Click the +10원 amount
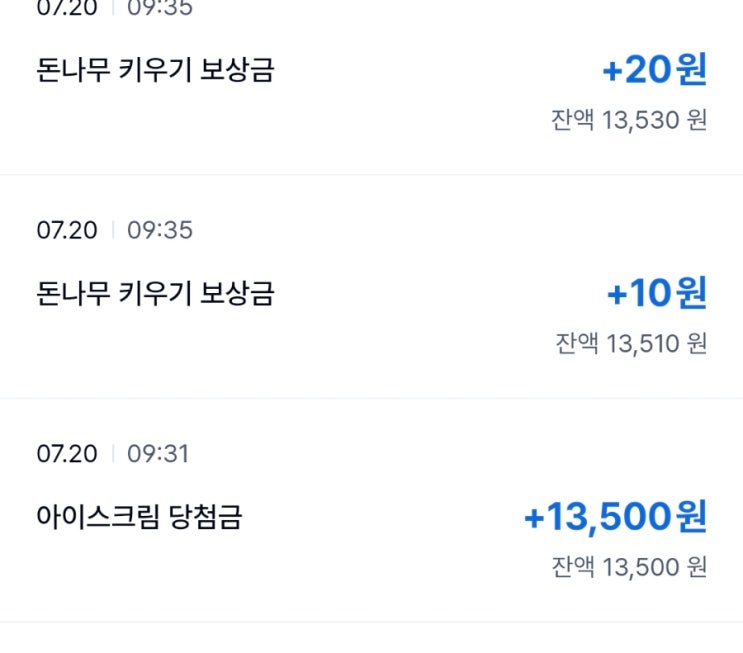 [x=656, y=294]
